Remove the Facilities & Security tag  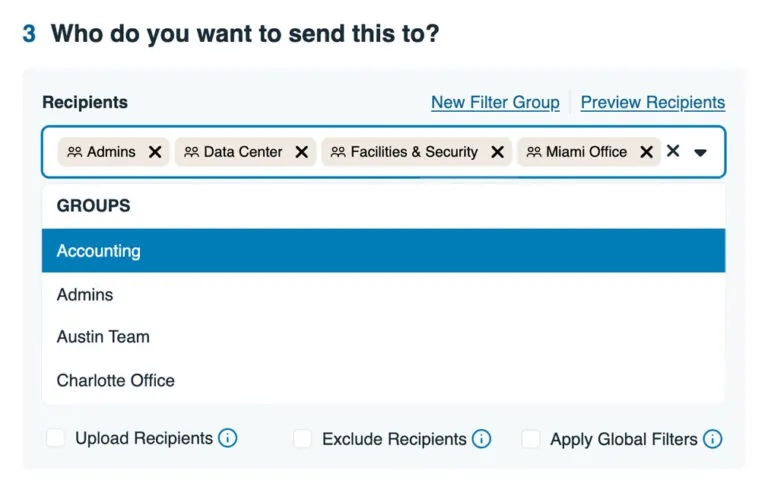(x=497, y=152)
